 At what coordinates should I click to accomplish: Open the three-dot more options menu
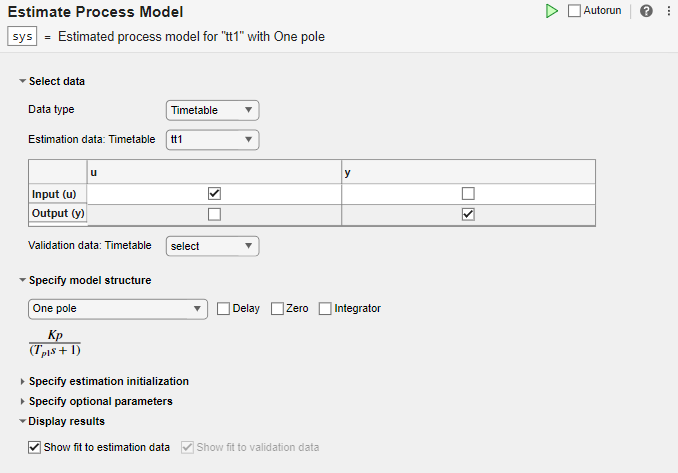668,11
